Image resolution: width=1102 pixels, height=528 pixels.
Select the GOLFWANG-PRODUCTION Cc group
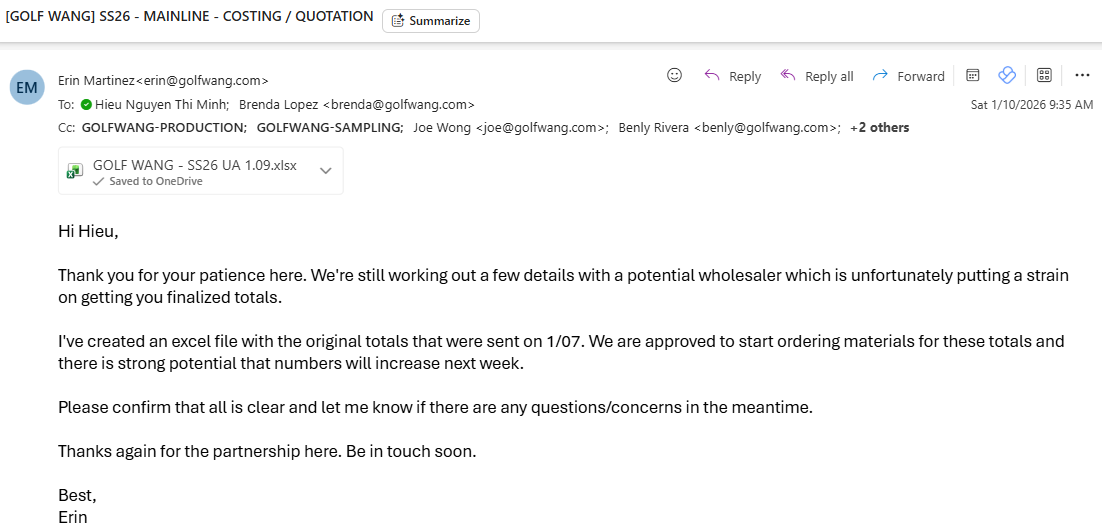164,127
